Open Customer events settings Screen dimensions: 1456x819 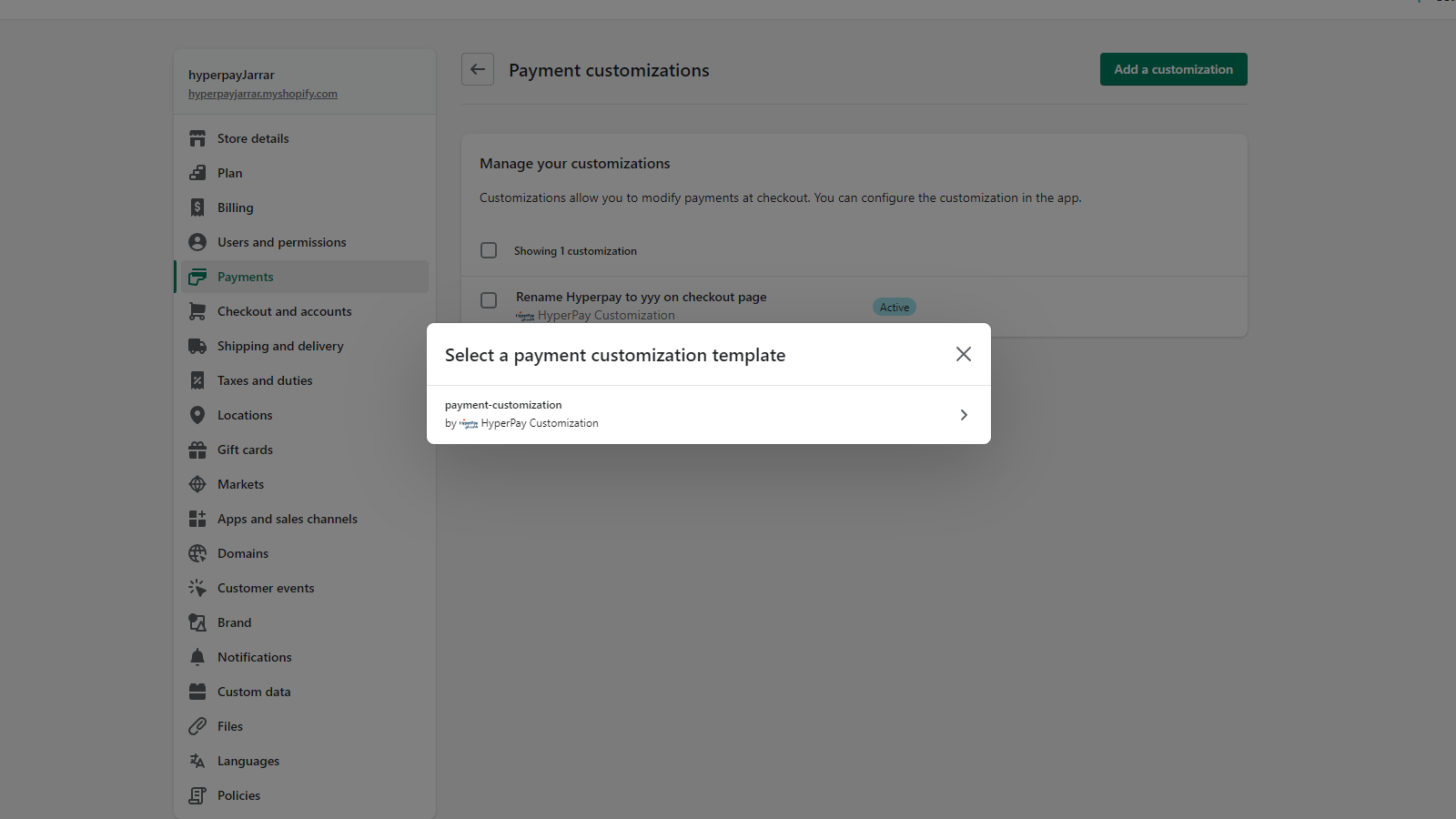(305, 588)
